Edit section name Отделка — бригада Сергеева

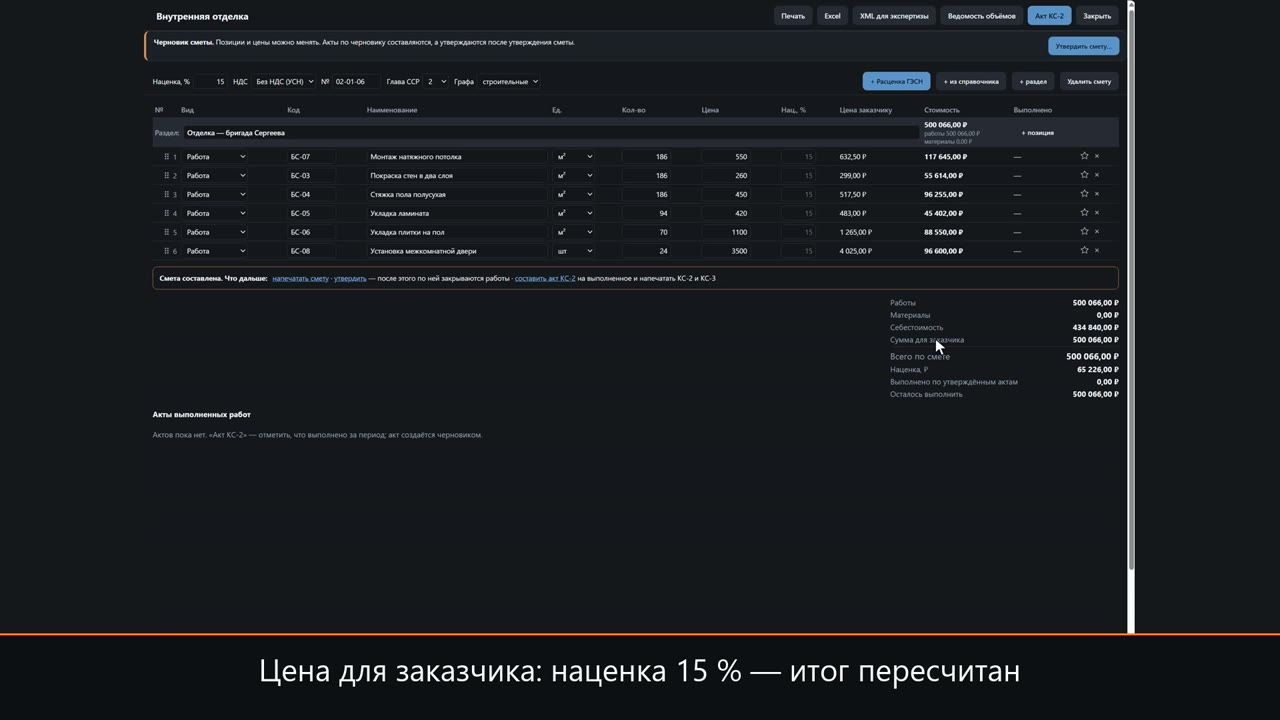click(x=550, y=133)
